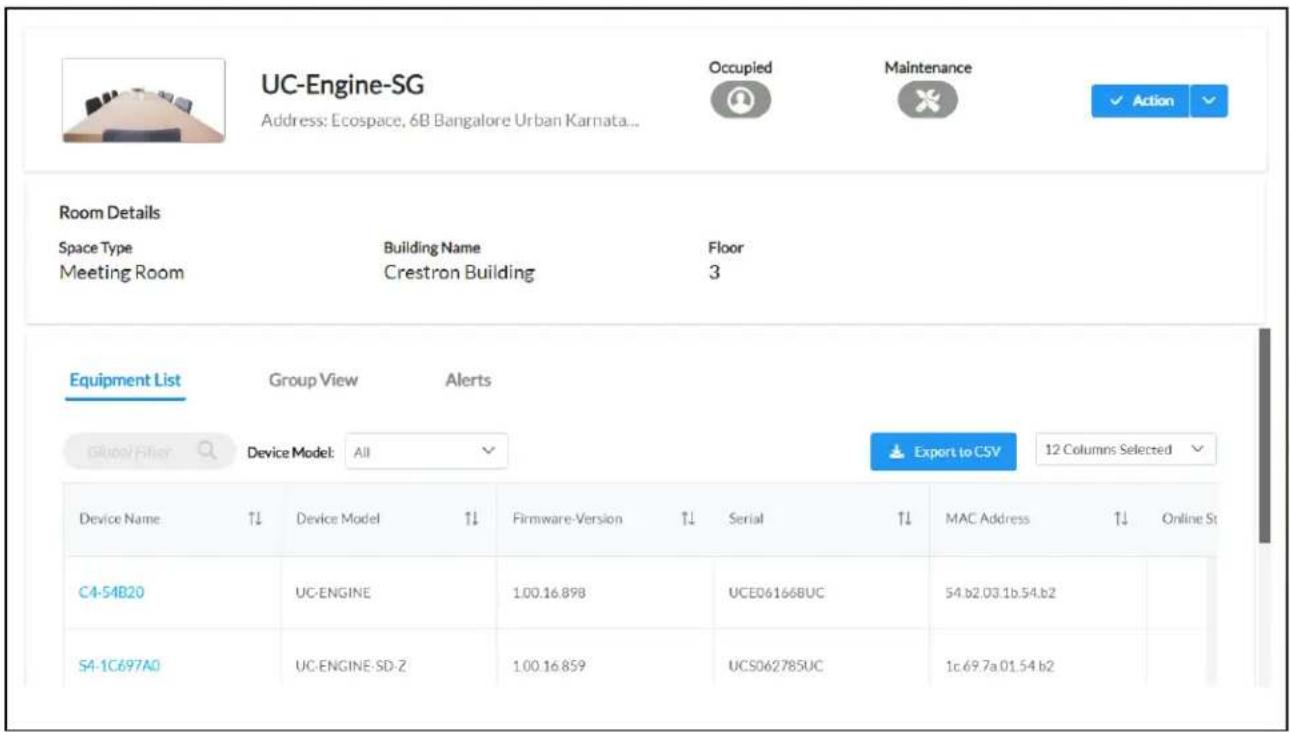Click MAC address 1c.69.7a.01.54.b2 cell
The height and width of the screenshot is (732, 1290).
pos(1001,665)
